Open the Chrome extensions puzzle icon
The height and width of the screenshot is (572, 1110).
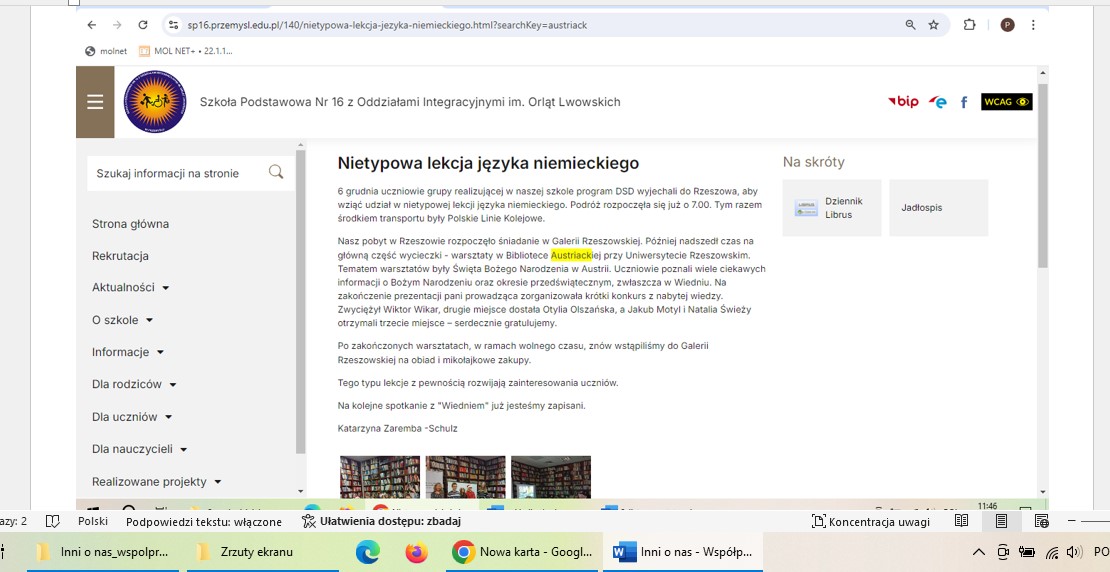[969, 25]
